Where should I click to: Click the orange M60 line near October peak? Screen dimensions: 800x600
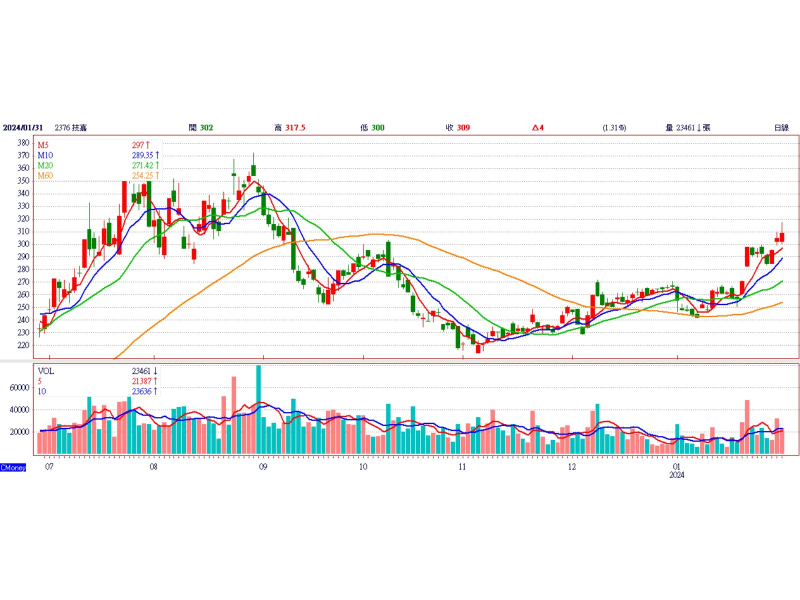375,235
